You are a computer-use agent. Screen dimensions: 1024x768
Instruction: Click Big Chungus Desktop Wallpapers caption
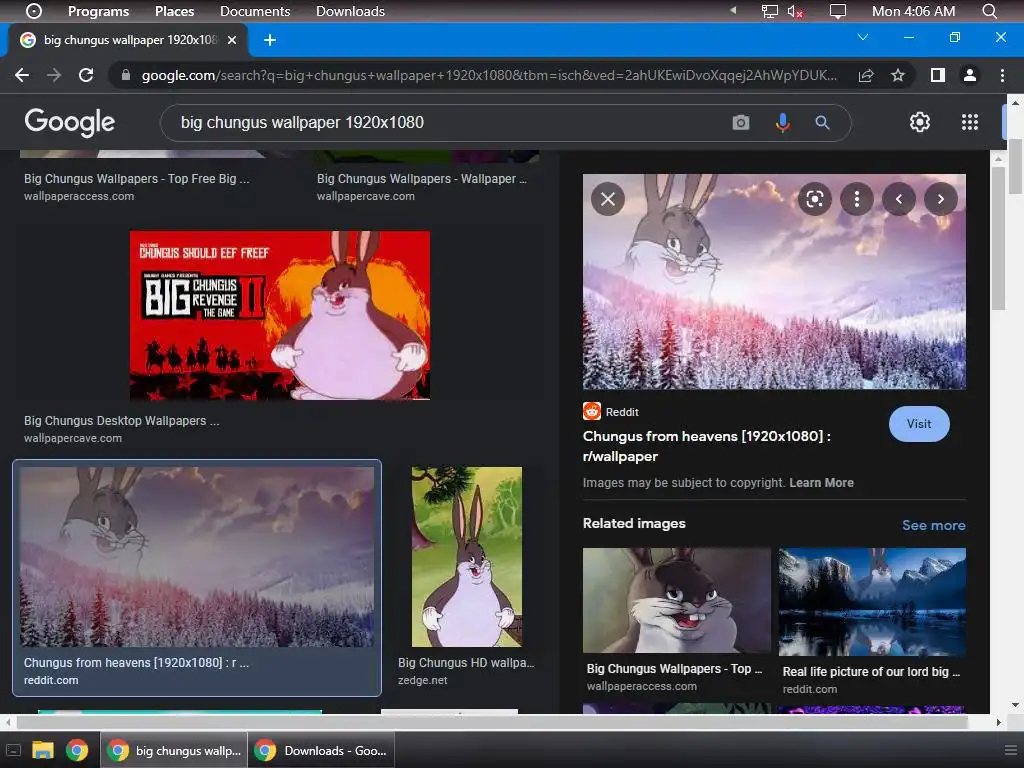[x=121, y=421]
